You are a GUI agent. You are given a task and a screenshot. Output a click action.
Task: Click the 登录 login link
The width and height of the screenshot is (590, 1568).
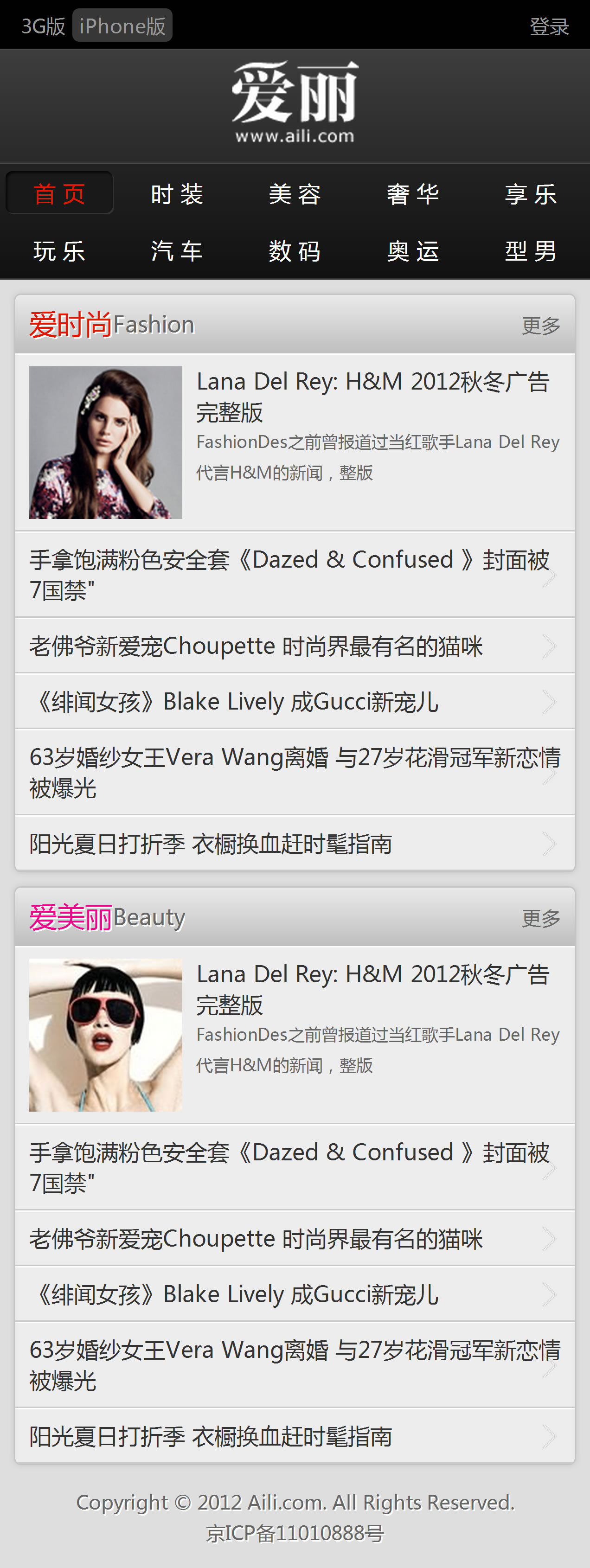549,26
